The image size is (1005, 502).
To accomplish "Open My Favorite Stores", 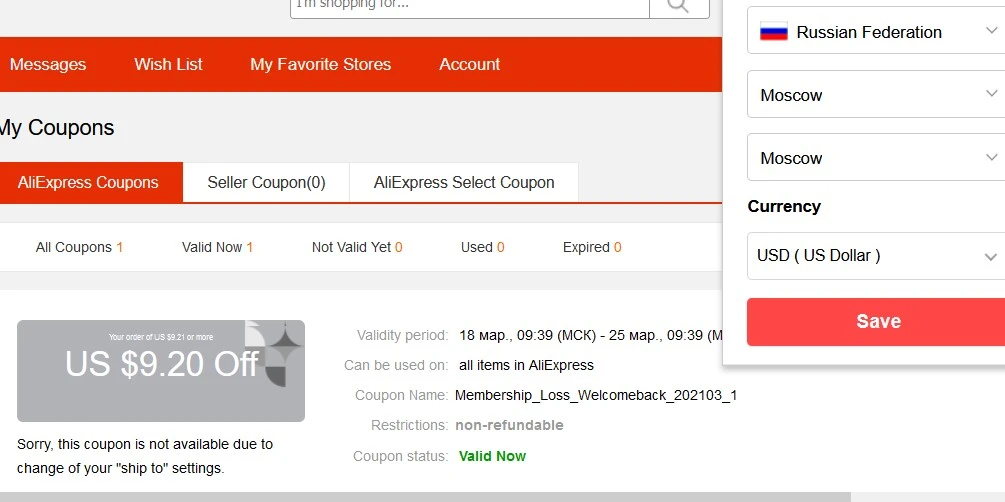I will pyautogui.click(x=320, y=64).
